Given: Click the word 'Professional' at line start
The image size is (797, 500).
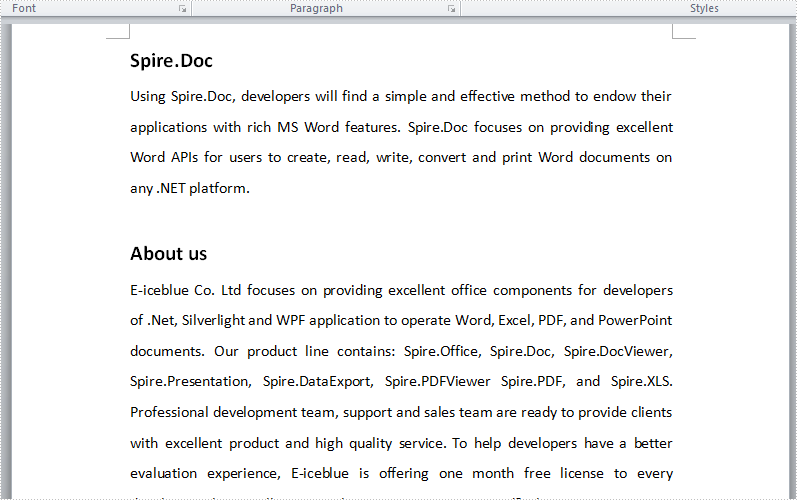Looking at the screenshot, I should click(169, 412).
